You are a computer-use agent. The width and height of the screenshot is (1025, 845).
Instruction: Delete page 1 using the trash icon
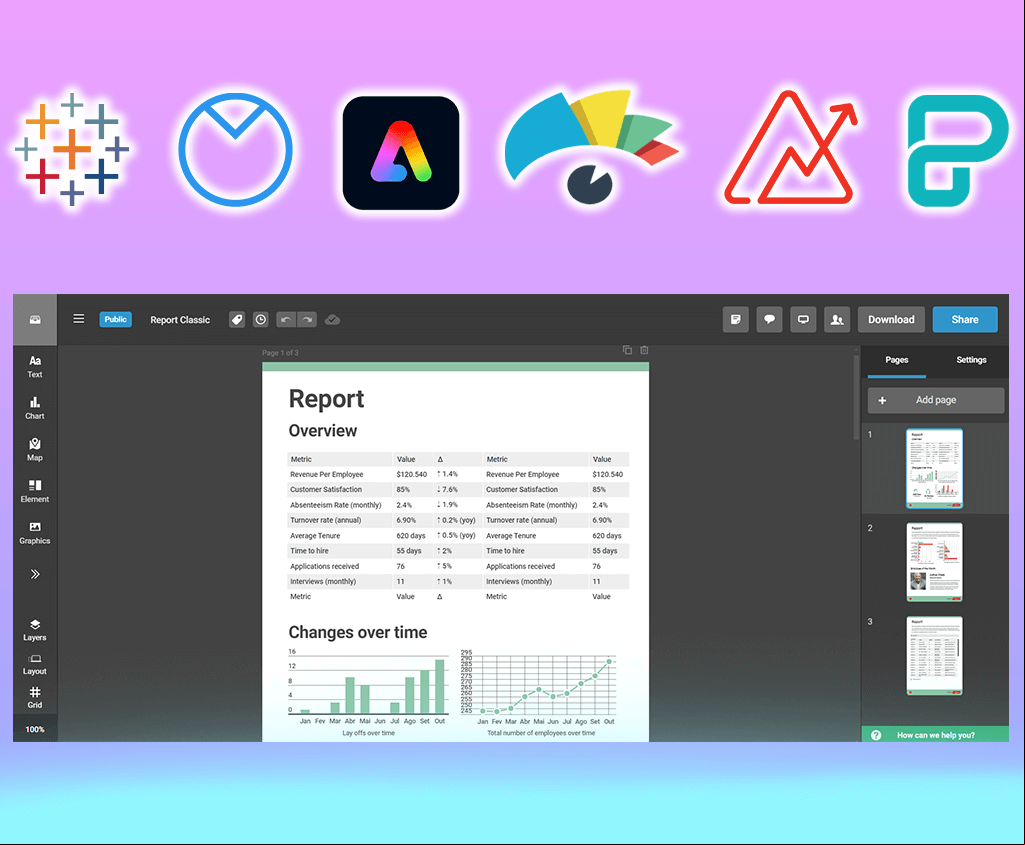pos(644,350)
